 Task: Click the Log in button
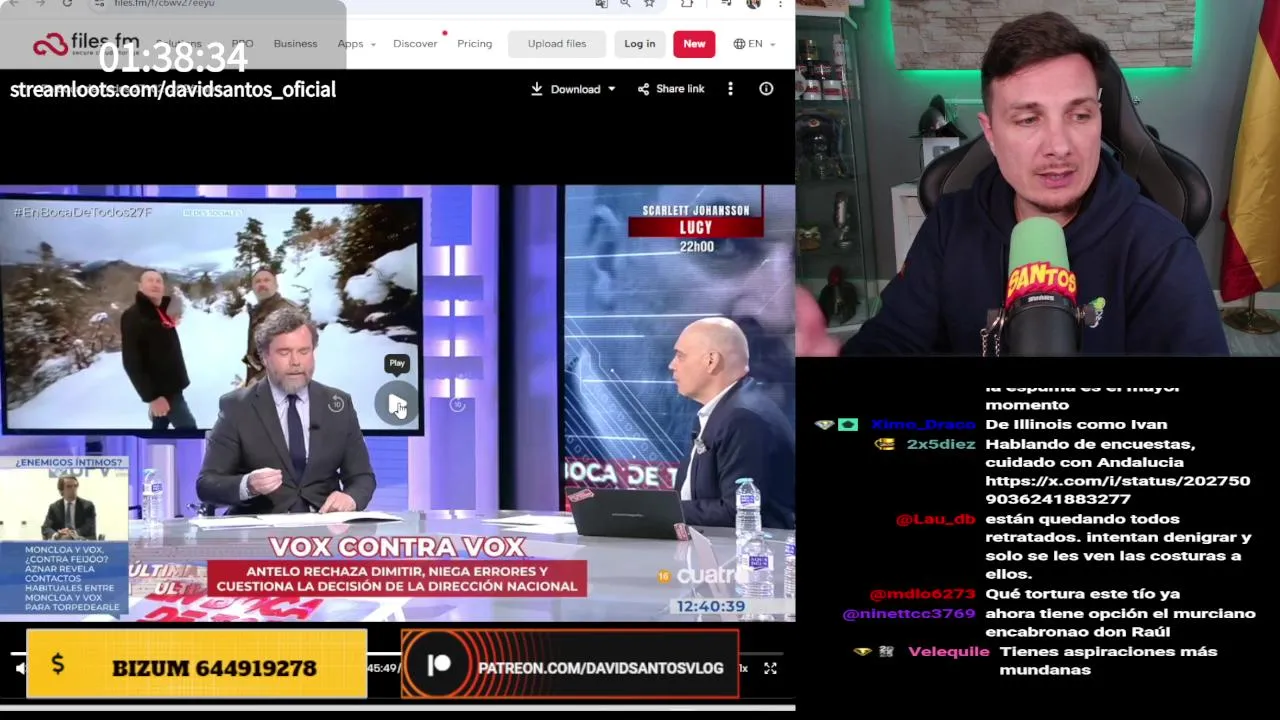click(640, 44)
